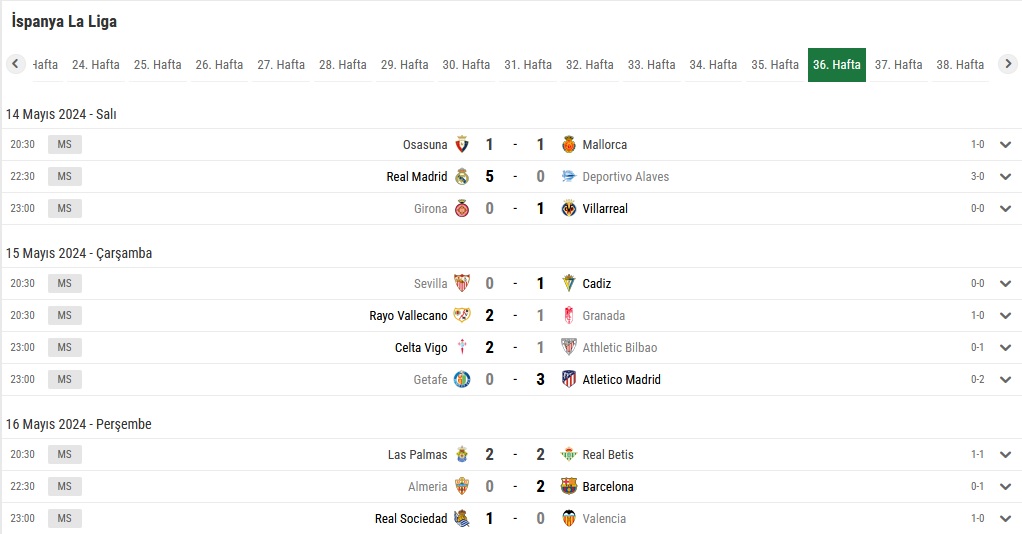Show earlier weeks with the left arrow
Viewport: 1022px width, 534px height.
[x=16, y=64]
